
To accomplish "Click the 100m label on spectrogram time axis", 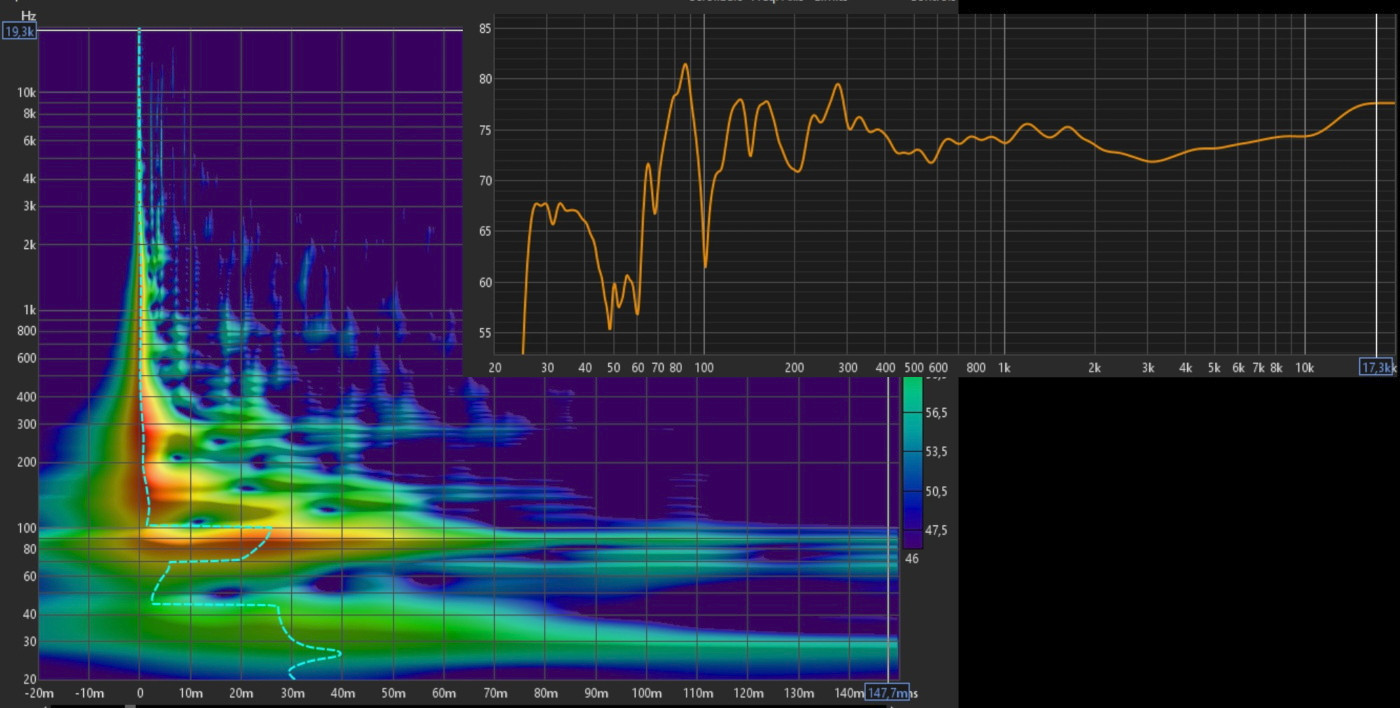I will (x=646, y=694).
